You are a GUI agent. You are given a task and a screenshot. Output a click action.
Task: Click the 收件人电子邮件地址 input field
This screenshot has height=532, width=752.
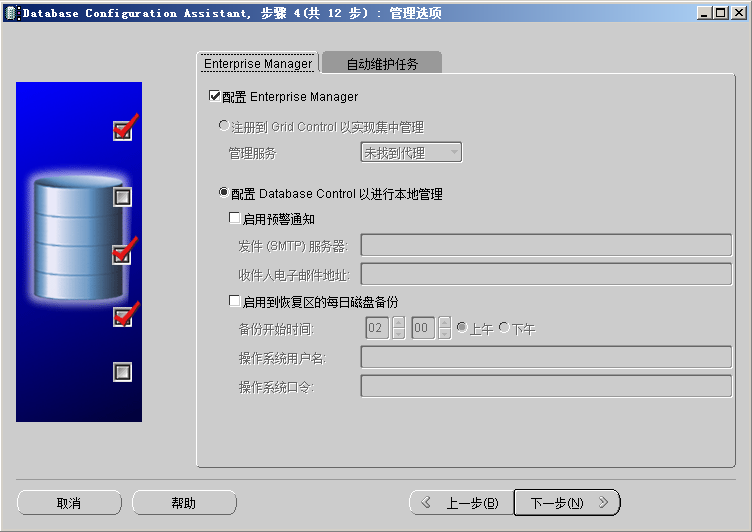[546, 274]
